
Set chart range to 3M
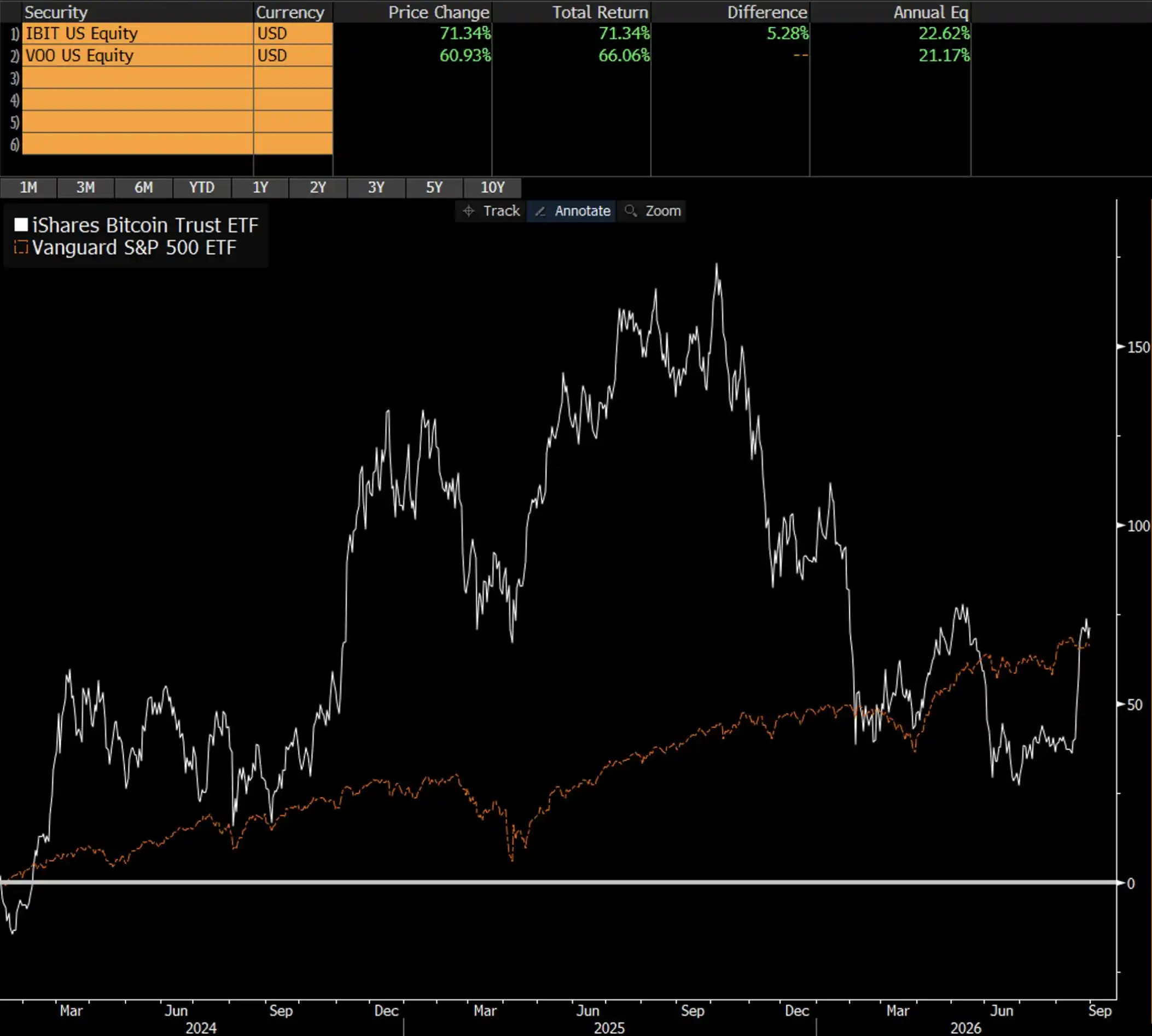pyautogui.click(x=86, y=187)
